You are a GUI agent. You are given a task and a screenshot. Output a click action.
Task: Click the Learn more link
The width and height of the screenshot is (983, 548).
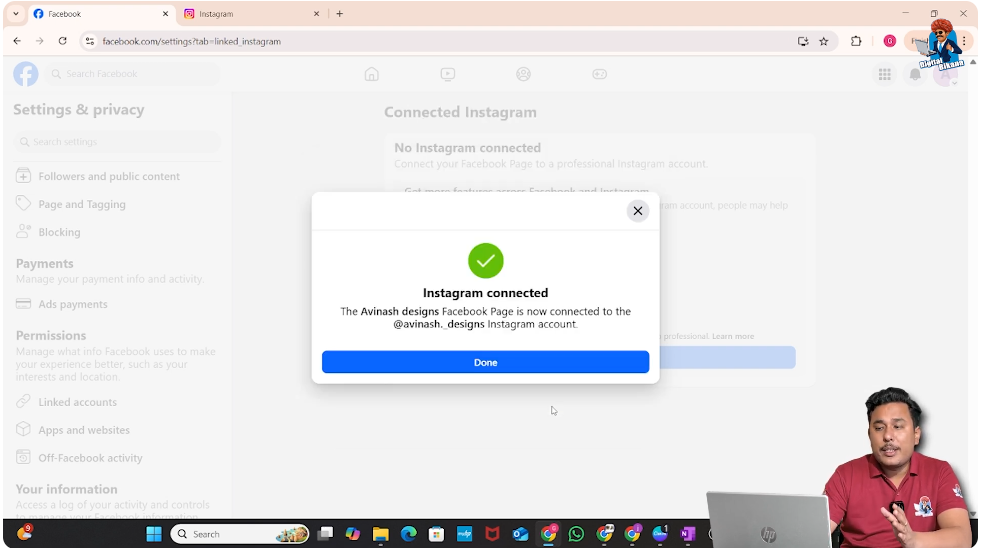coord(733,336)
